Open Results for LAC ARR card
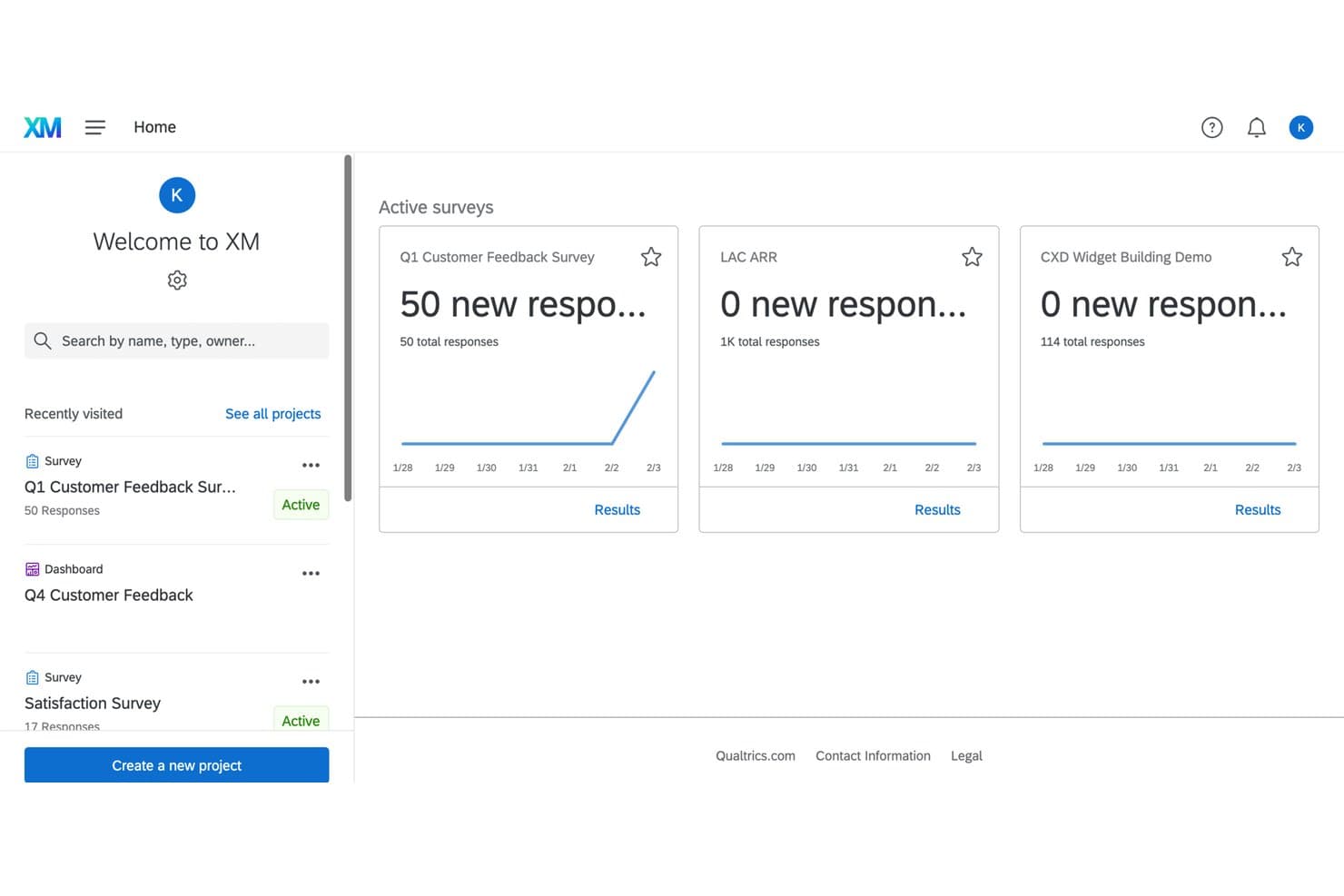 [937, 510]
